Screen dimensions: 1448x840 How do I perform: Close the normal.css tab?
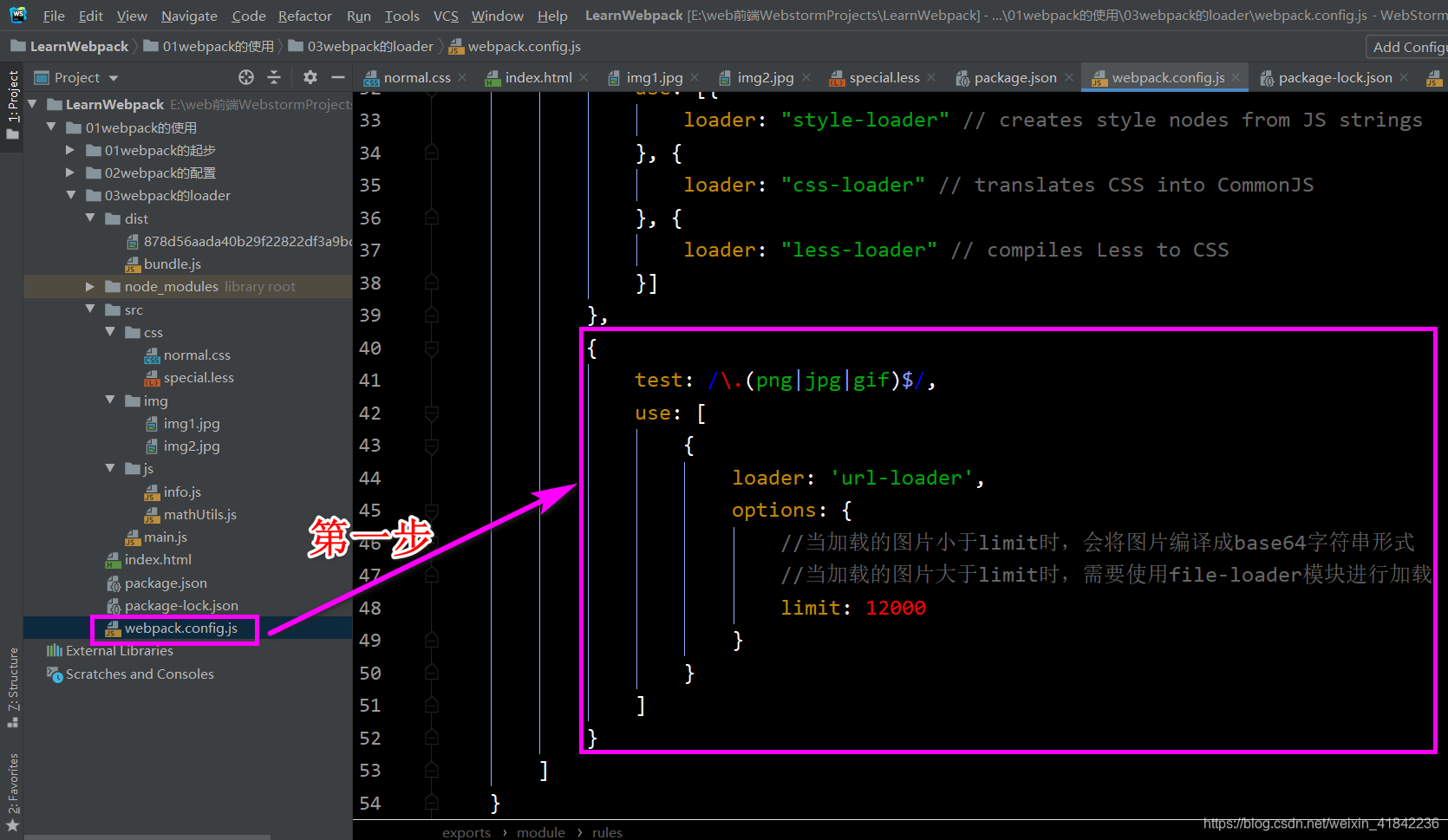[x=462, y=77]
